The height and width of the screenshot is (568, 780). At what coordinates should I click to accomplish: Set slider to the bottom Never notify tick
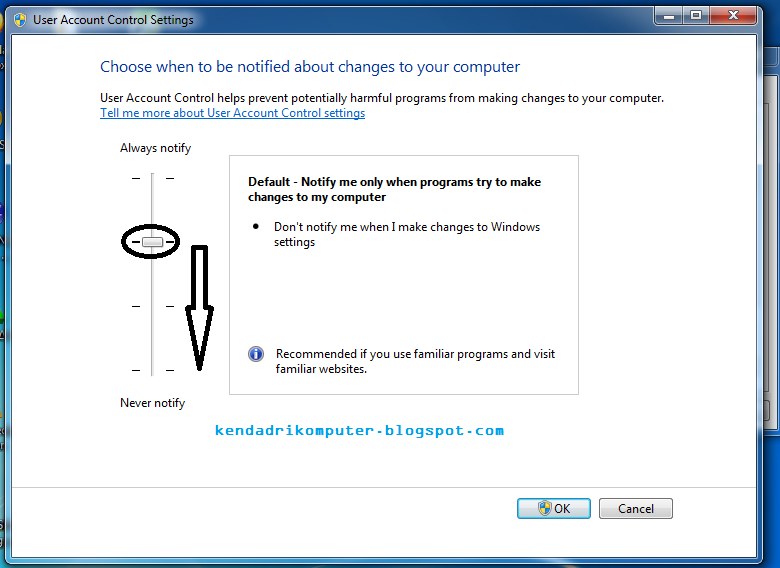[153, 370]
